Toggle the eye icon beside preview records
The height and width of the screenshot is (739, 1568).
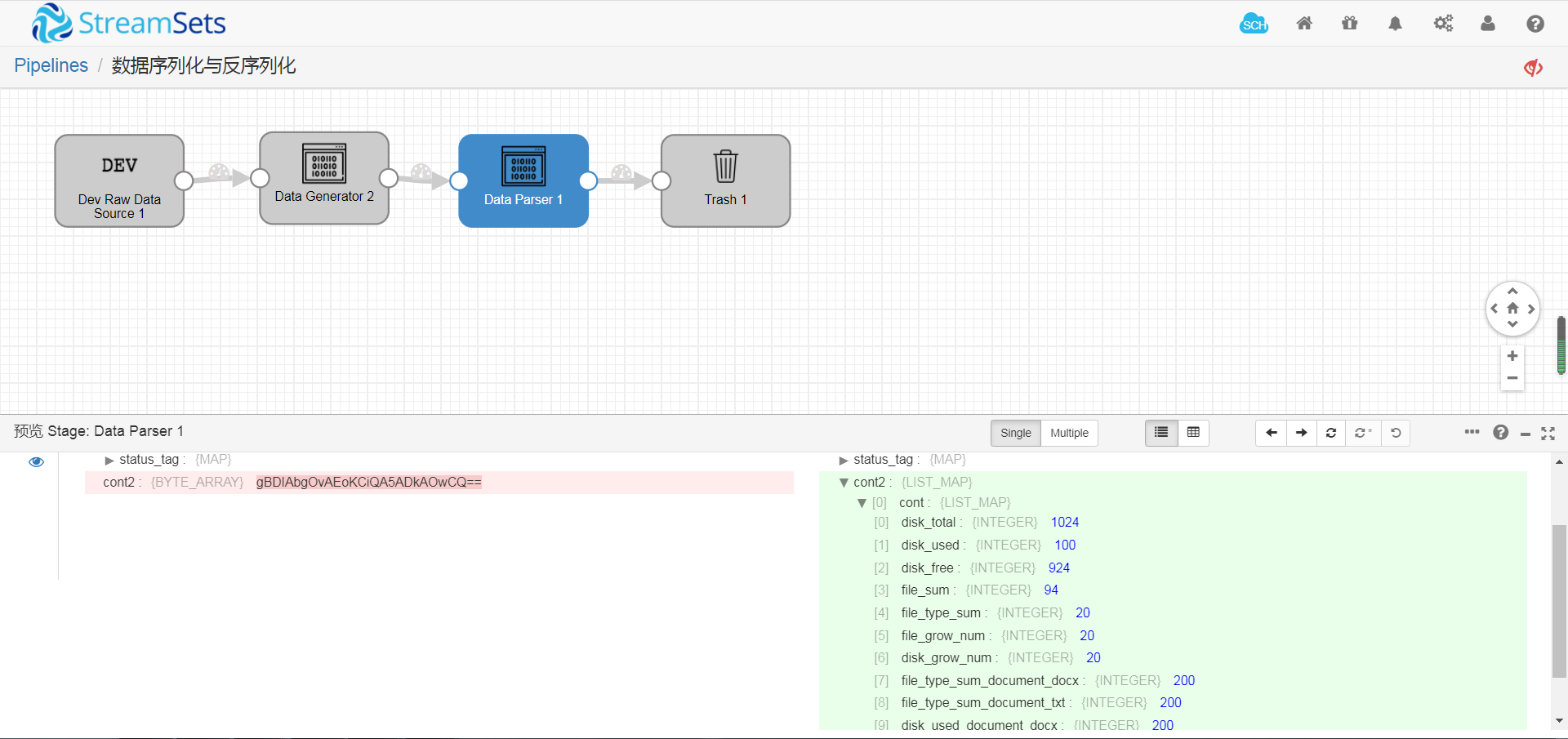36,461
